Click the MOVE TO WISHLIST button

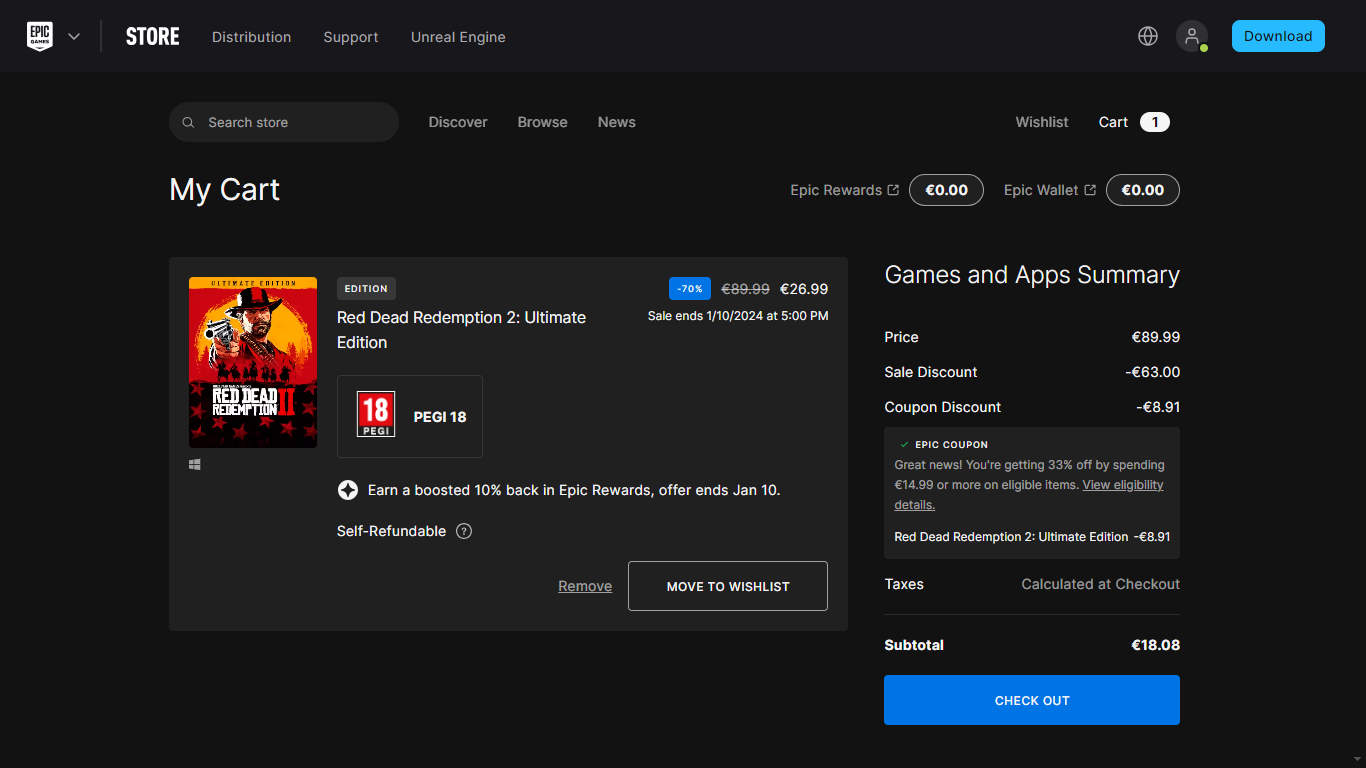coord(728,586)
